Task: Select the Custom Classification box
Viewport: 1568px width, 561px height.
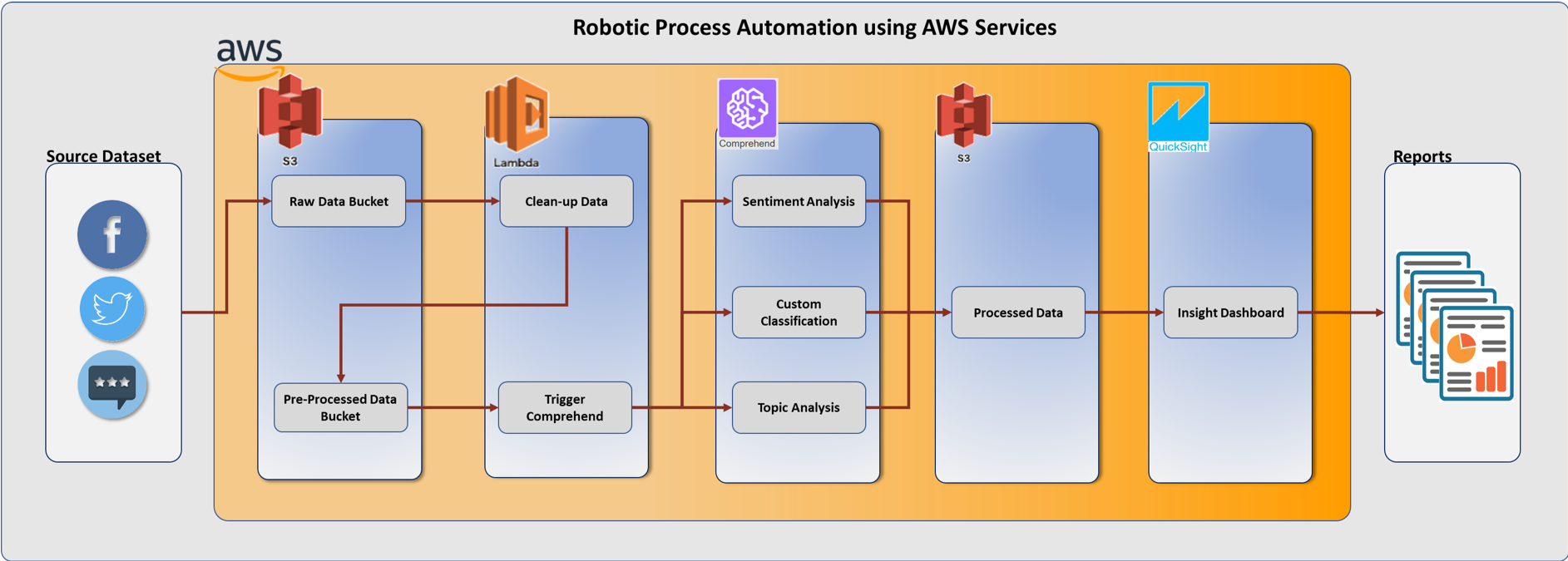Action: [x=799, y=312]
